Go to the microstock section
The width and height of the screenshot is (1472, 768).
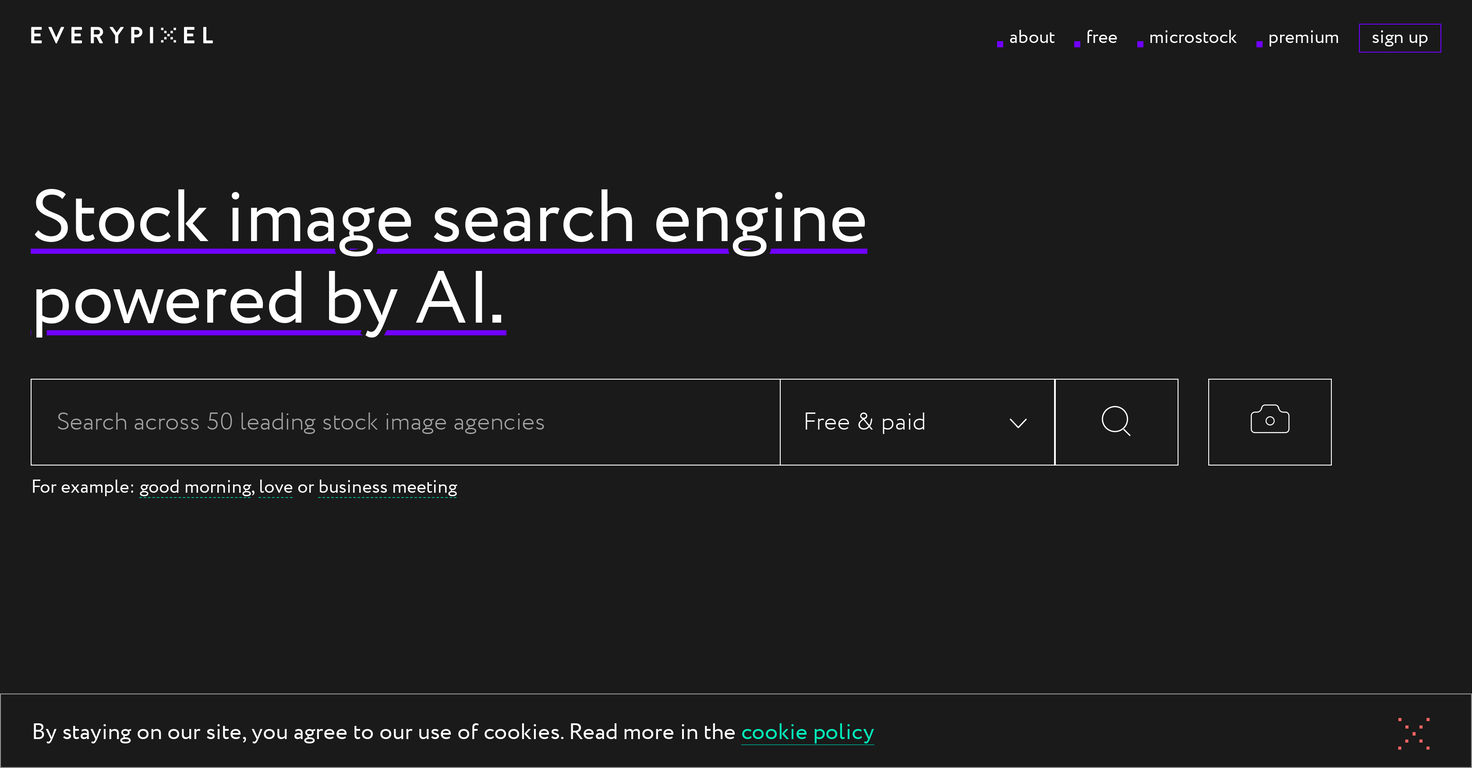1192,38
